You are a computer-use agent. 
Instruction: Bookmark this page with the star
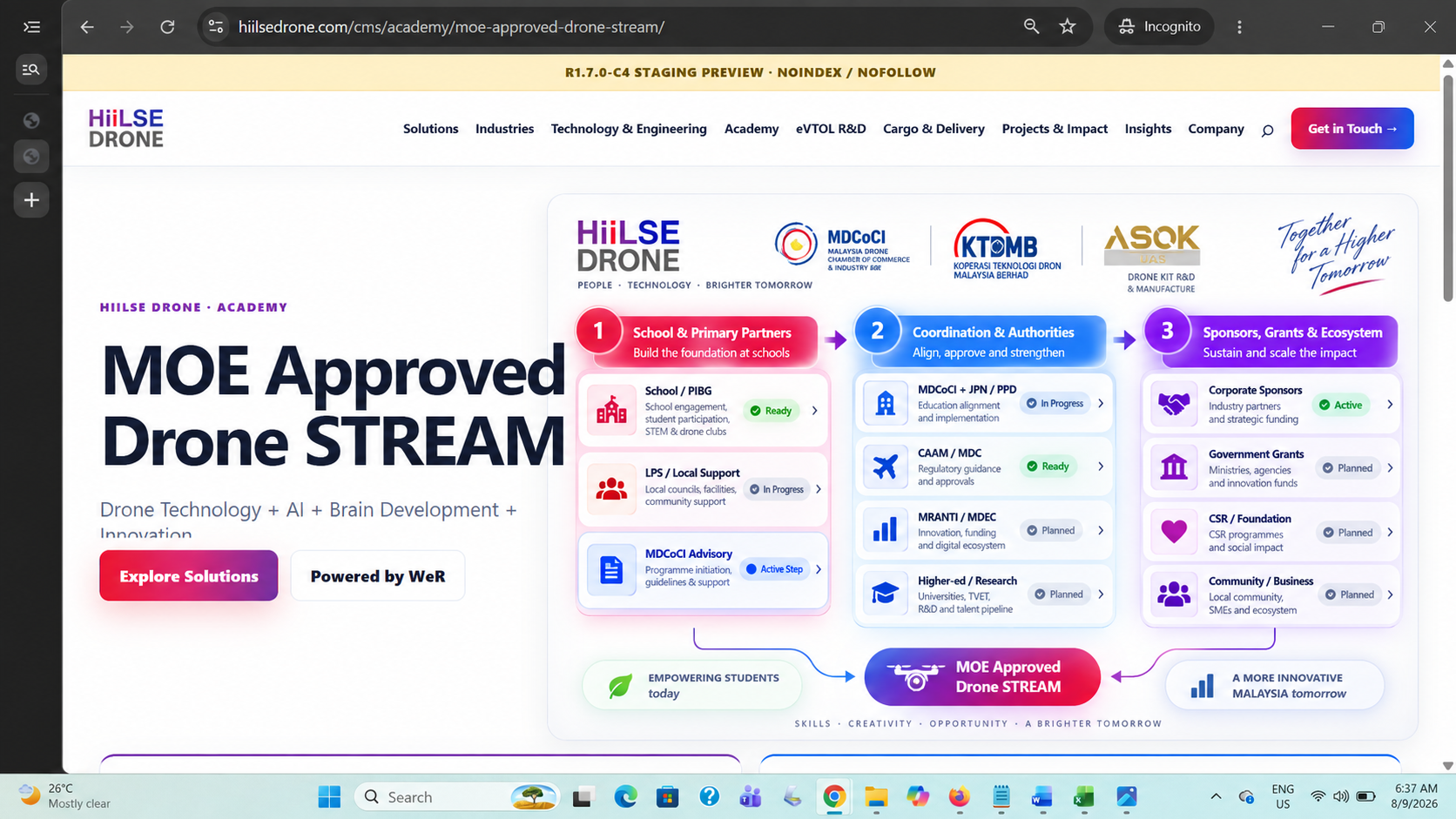pyautogui.click(x=1068, y=27)
